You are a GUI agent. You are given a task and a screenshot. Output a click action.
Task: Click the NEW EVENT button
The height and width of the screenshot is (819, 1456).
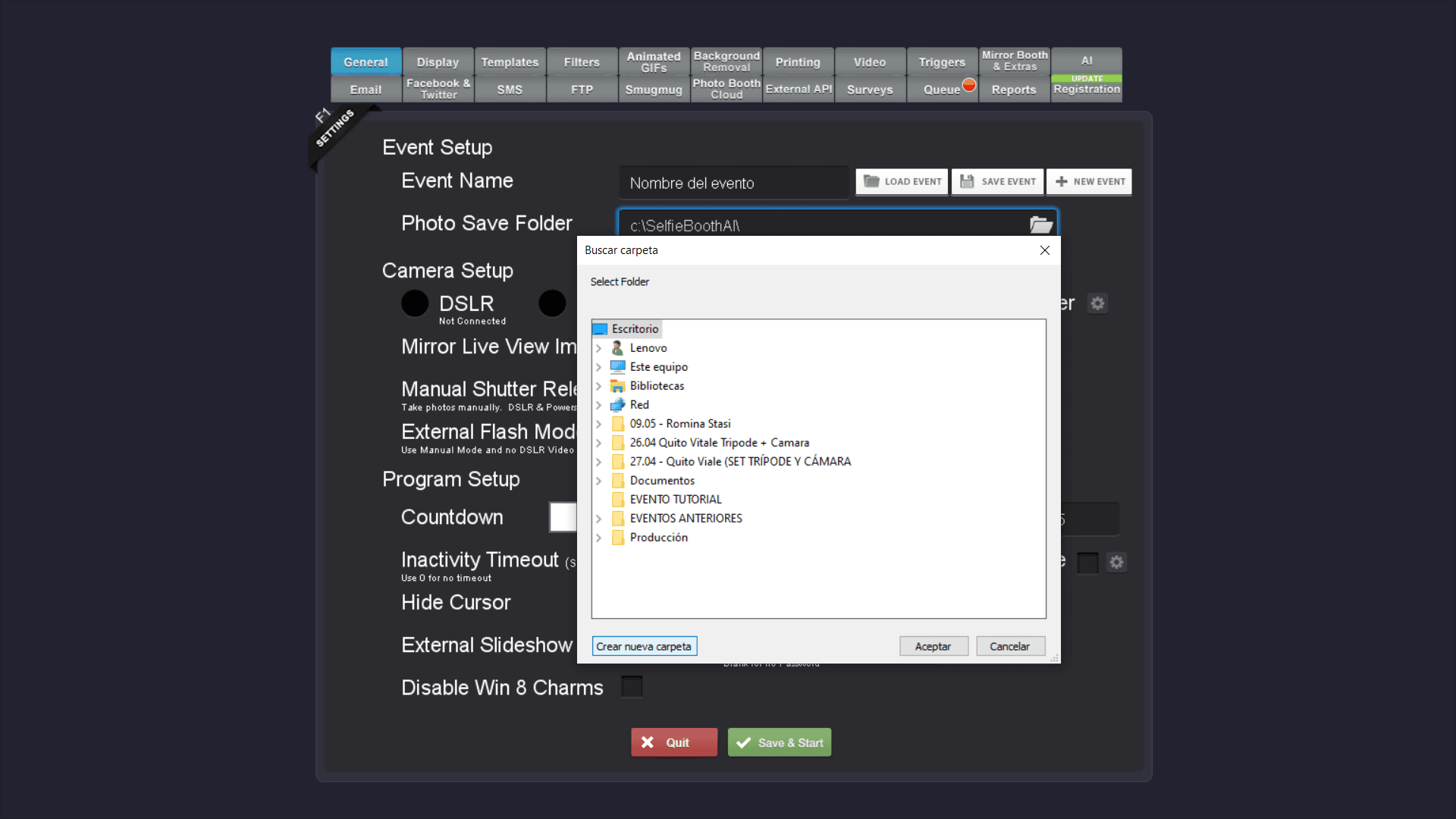1090,182
